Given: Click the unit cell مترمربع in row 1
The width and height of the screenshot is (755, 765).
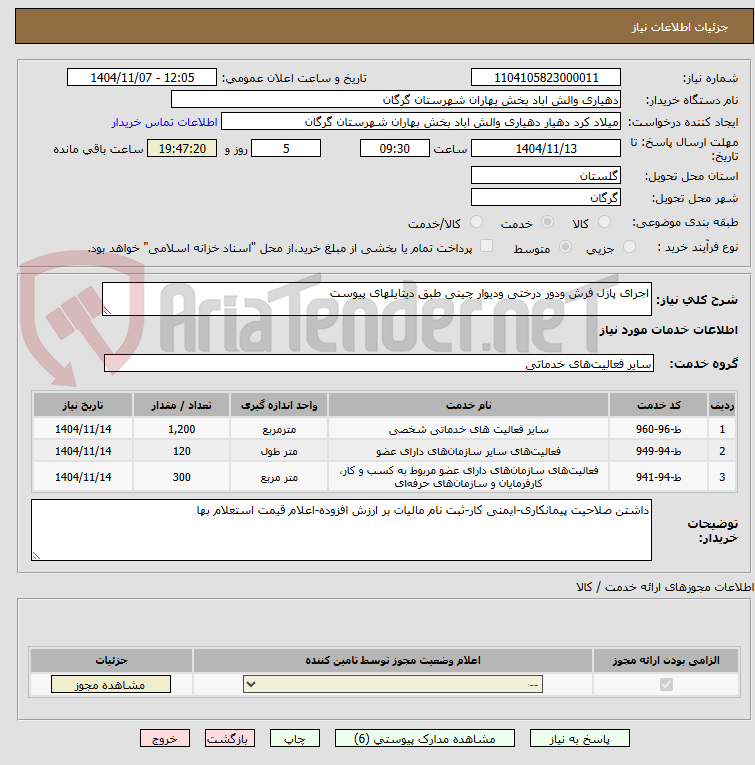Looking at the screenshot, I should coord(279,429).
